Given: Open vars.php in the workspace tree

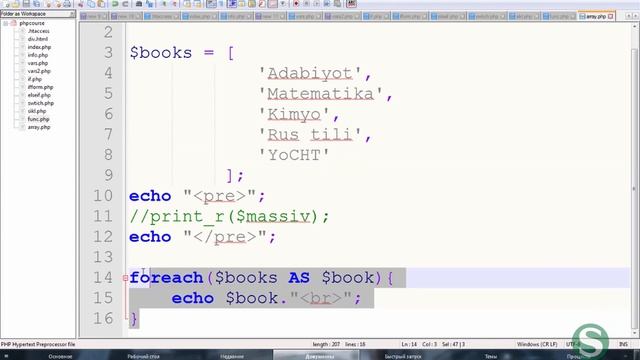Looking at the screenshot, I should tap(38, 63).
